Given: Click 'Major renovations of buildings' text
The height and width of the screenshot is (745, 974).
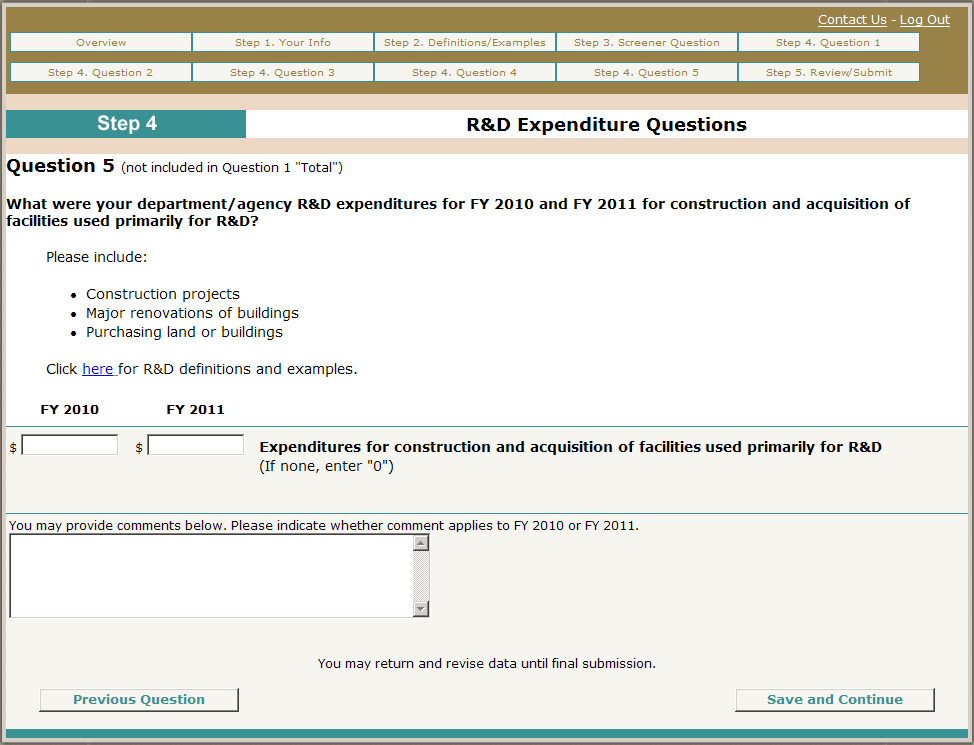Looking at the screenshot, I should pos(192,313).
